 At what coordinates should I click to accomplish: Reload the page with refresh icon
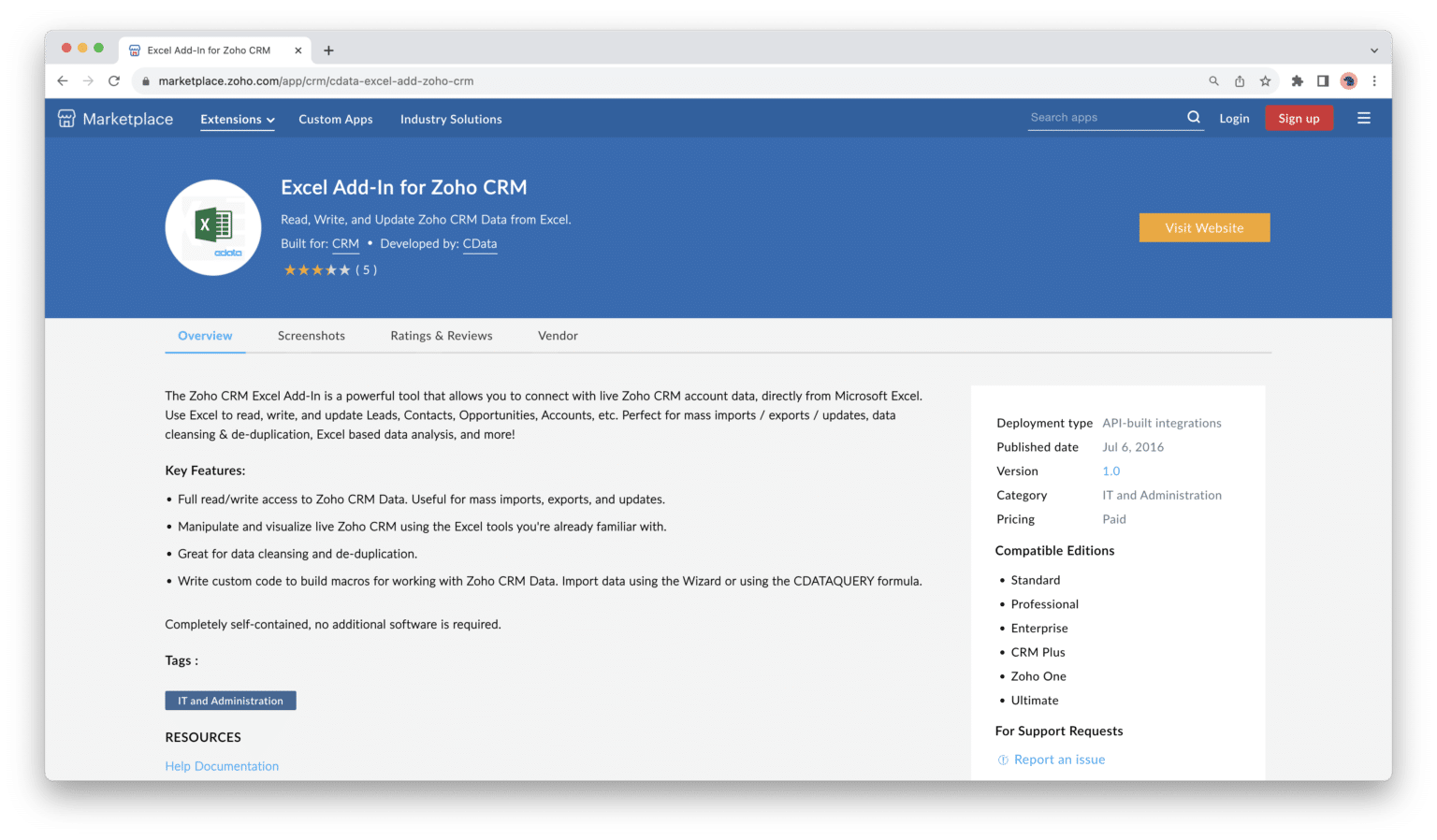[x=114, y=81]
